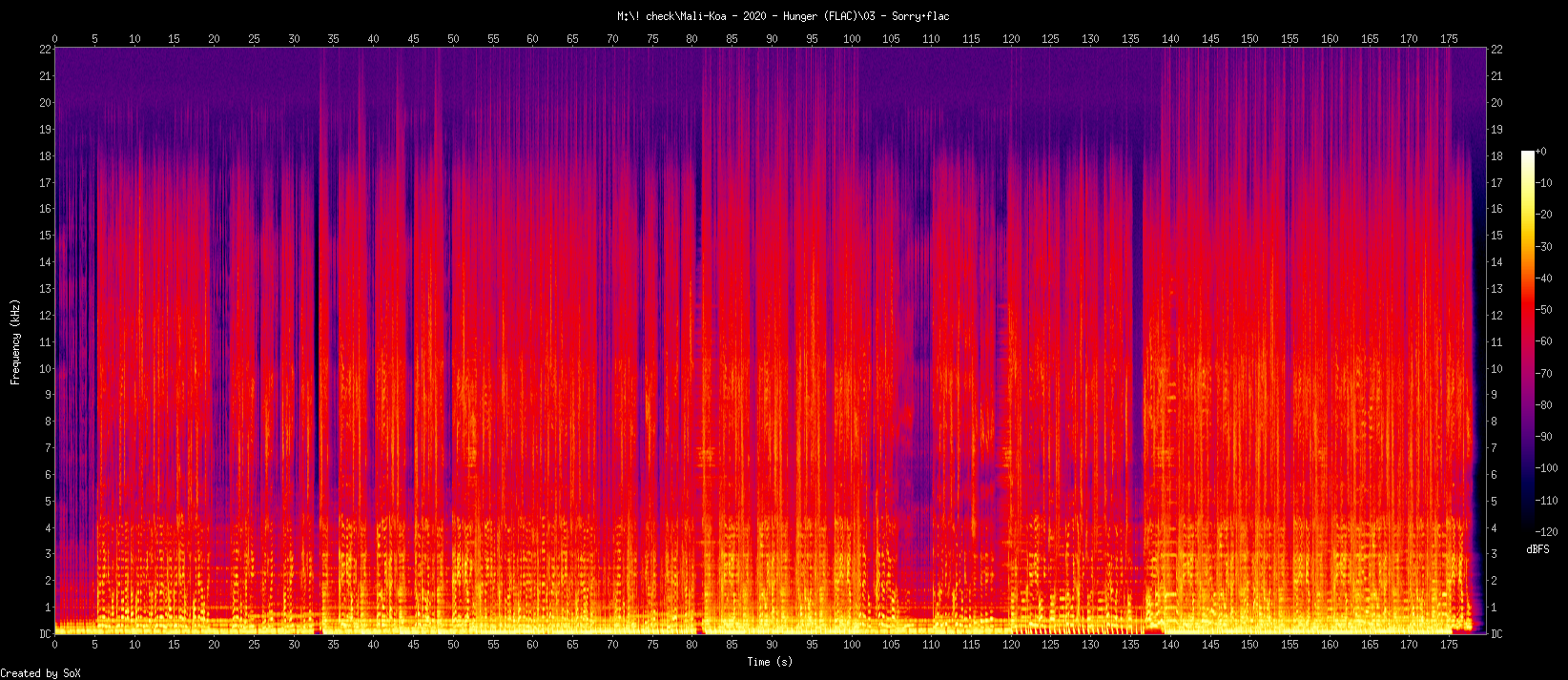Click the '50' tick on the top time axis
The width and height of the screenshot is (1568, 680).
(453, 39)
